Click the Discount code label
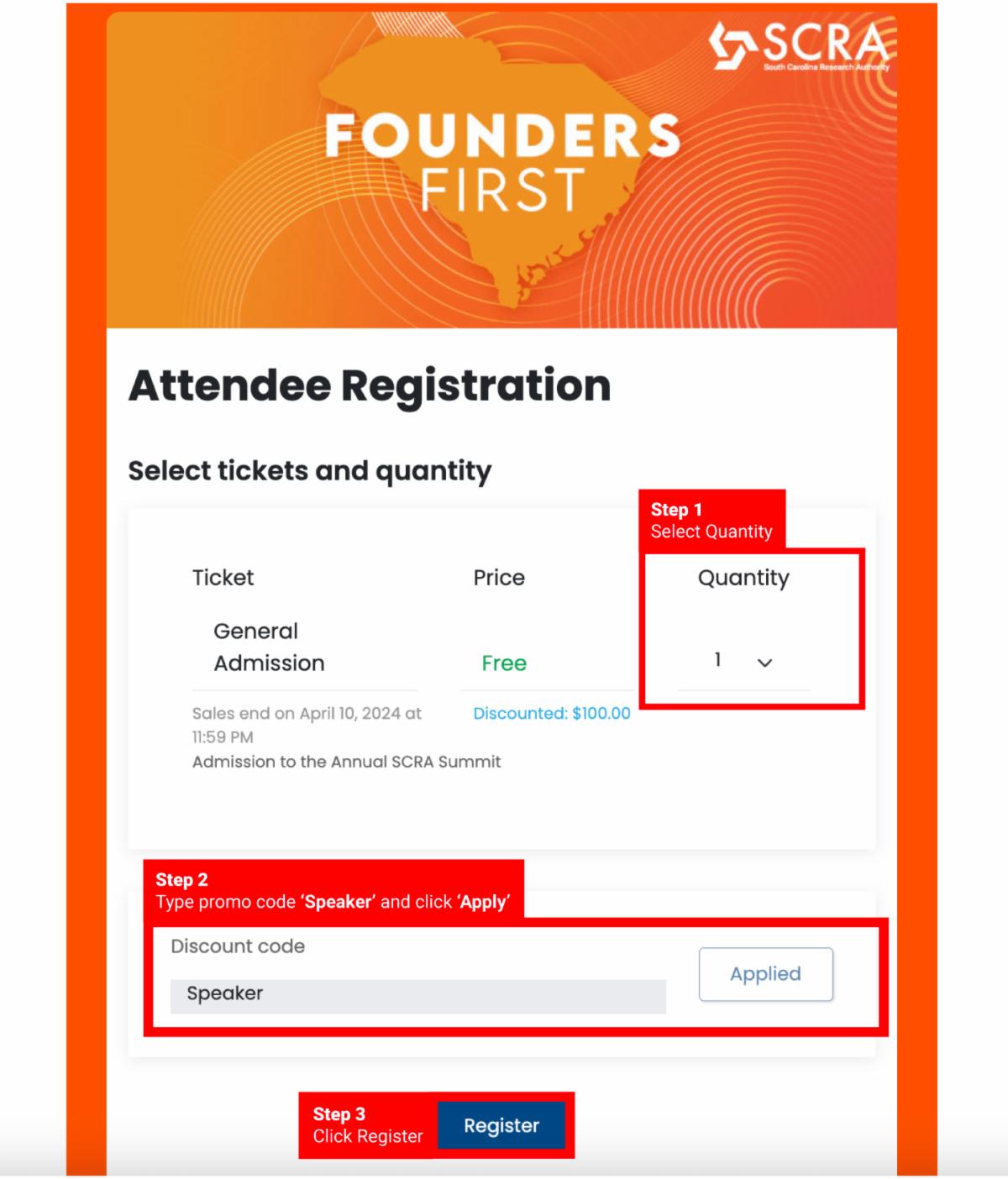1008x1179 pixels. 239,946
